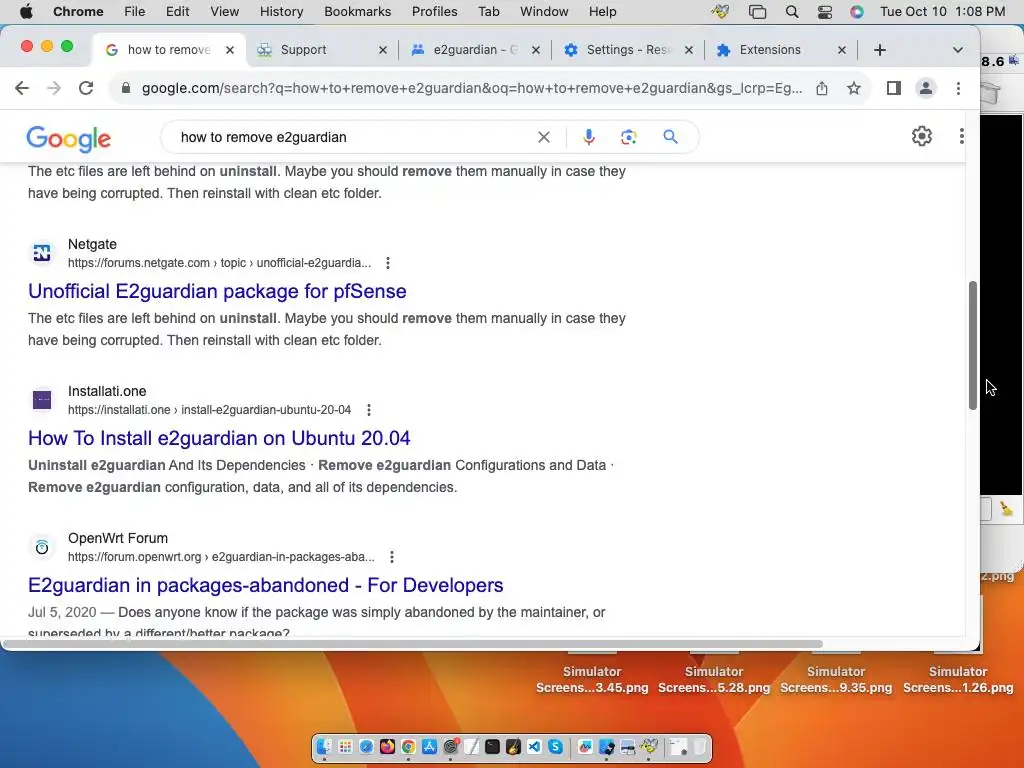Close the Support tab
Screen dimensions: 1024x768
[x=383, y=50]
